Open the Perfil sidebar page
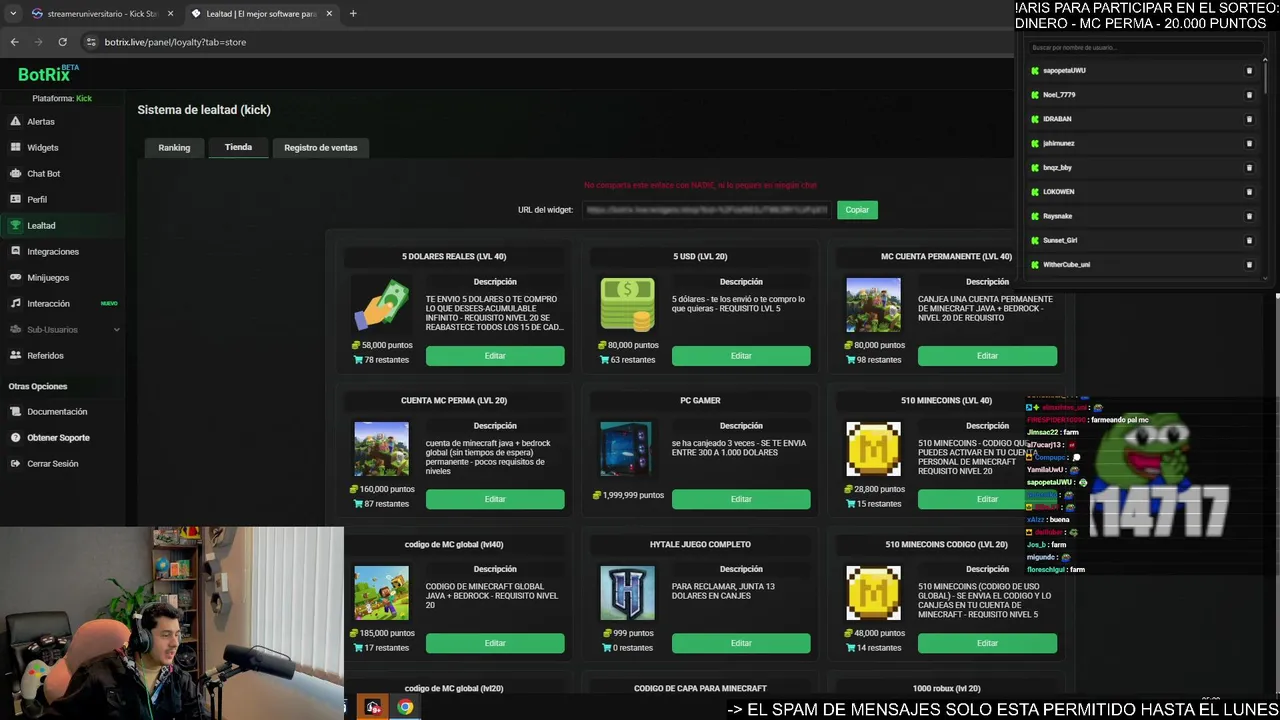Image resolution: width=1280 pixels, height=720 pixels. coord(37,199)
